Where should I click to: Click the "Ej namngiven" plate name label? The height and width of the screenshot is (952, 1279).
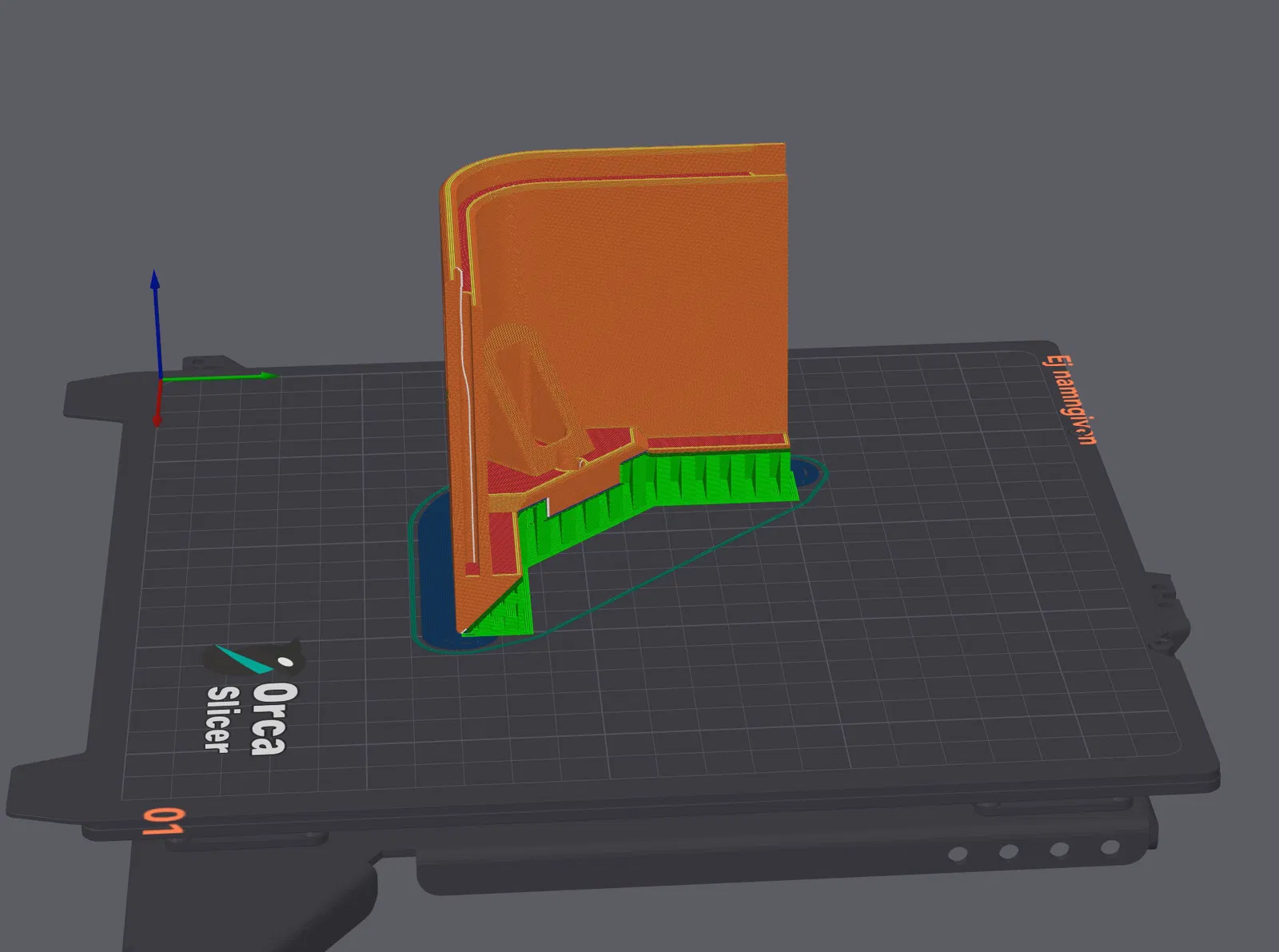click(1070, 400)
